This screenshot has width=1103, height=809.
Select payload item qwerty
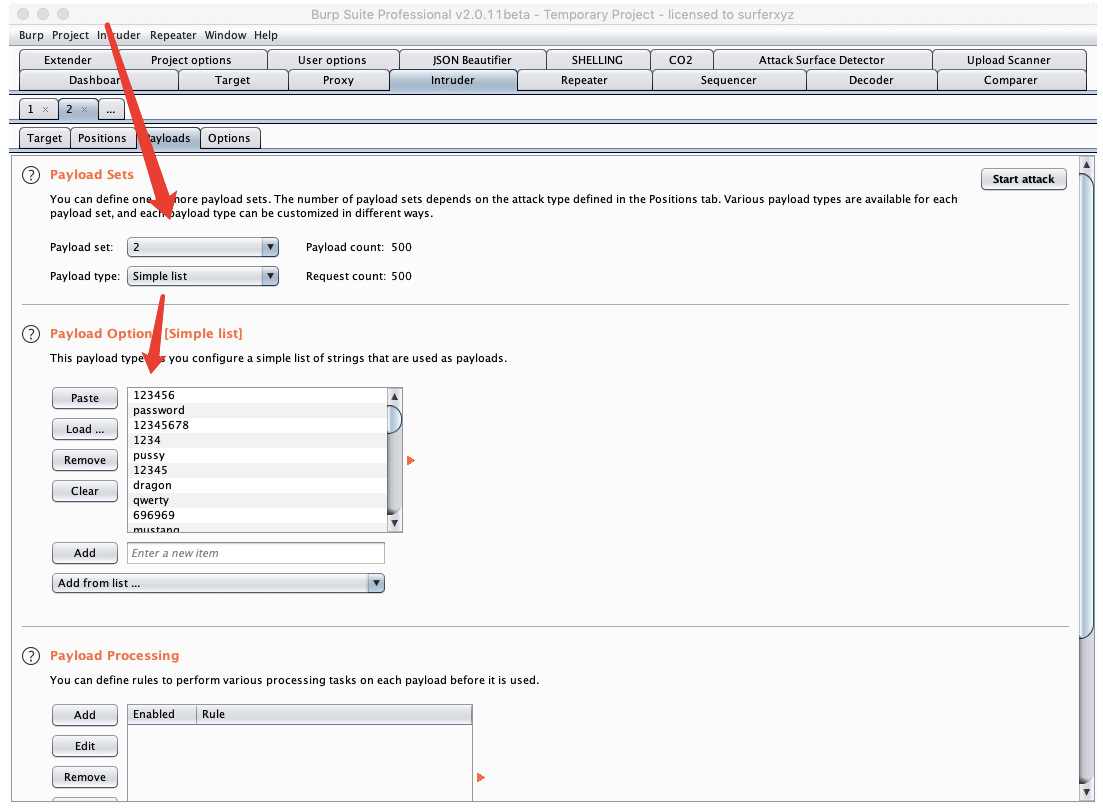click(257, 500)
